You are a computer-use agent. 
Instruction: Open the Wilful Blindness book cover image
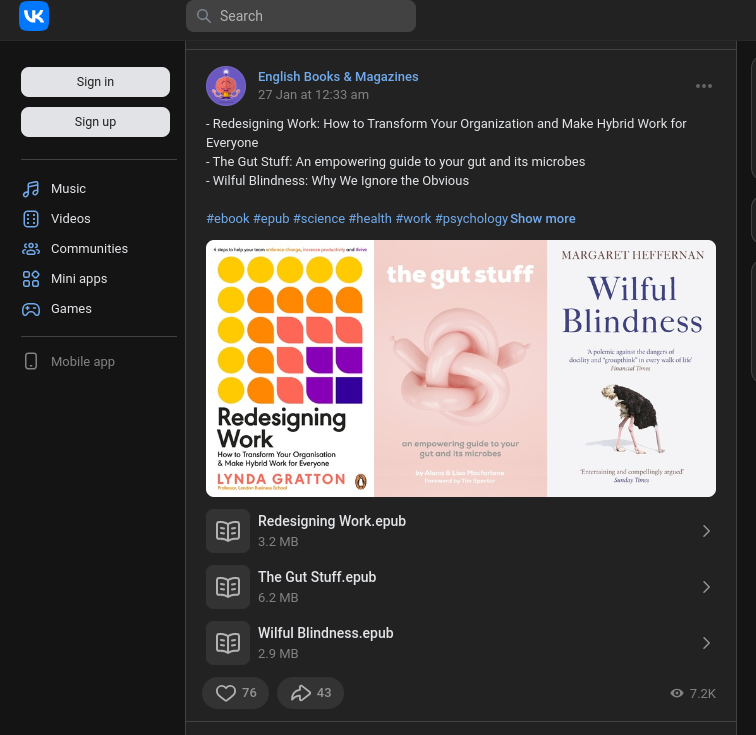tap(632, 368)
